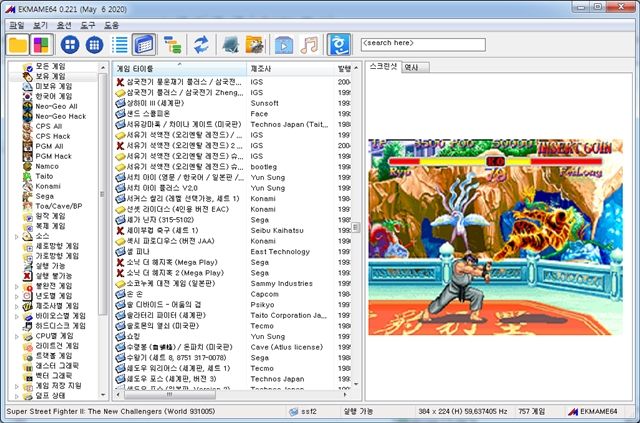
Task: Expand the 바이오스별 게임 tree node
Action: pos(17,316)
